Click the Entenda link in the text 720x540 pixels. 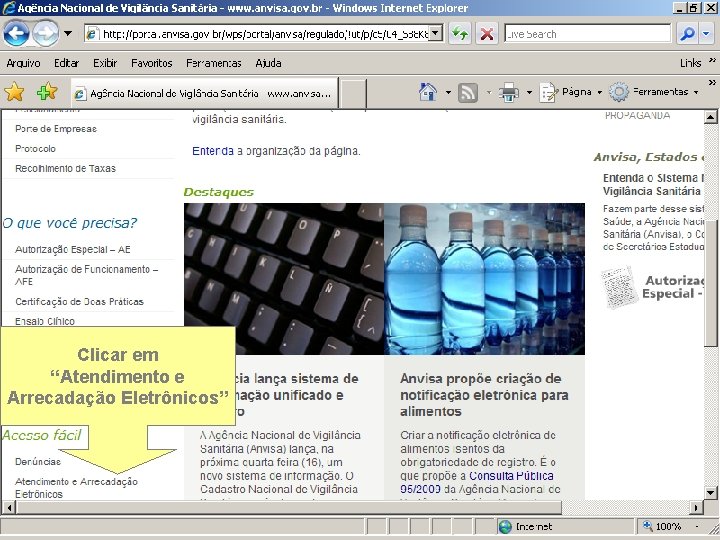[x=213, y=151]
